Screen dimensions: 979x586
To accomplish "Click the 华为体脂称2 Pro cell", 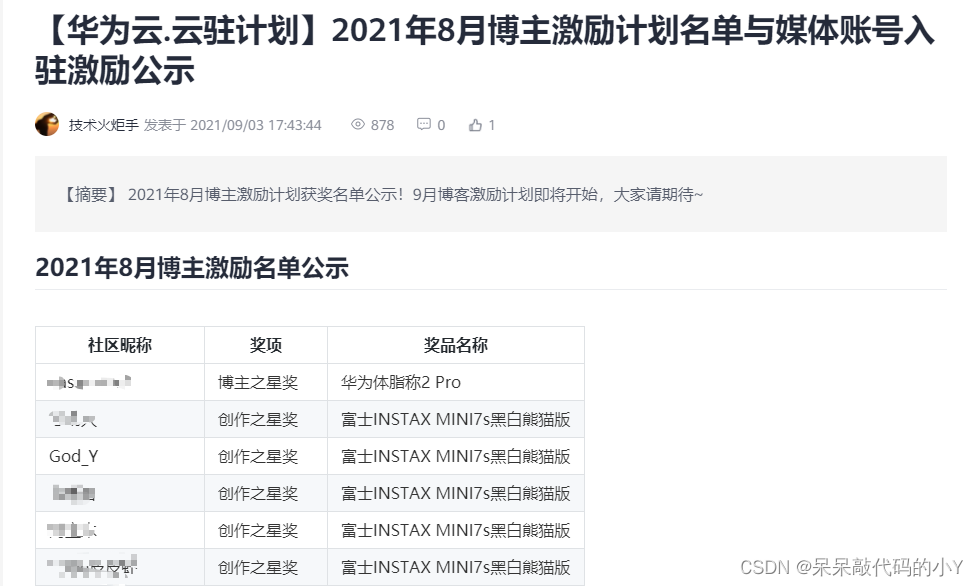I will click(x=456, y=382).
